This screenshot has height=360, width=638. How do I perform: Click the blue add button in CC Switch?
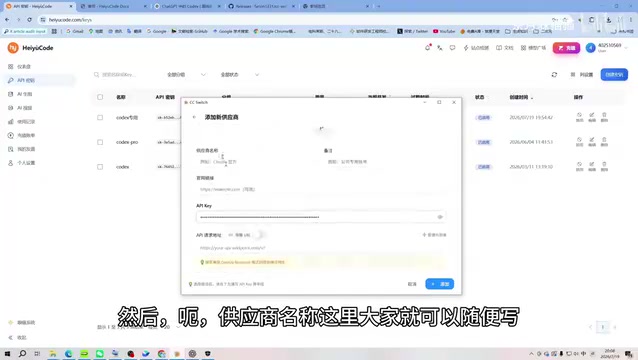pos(440,284)
